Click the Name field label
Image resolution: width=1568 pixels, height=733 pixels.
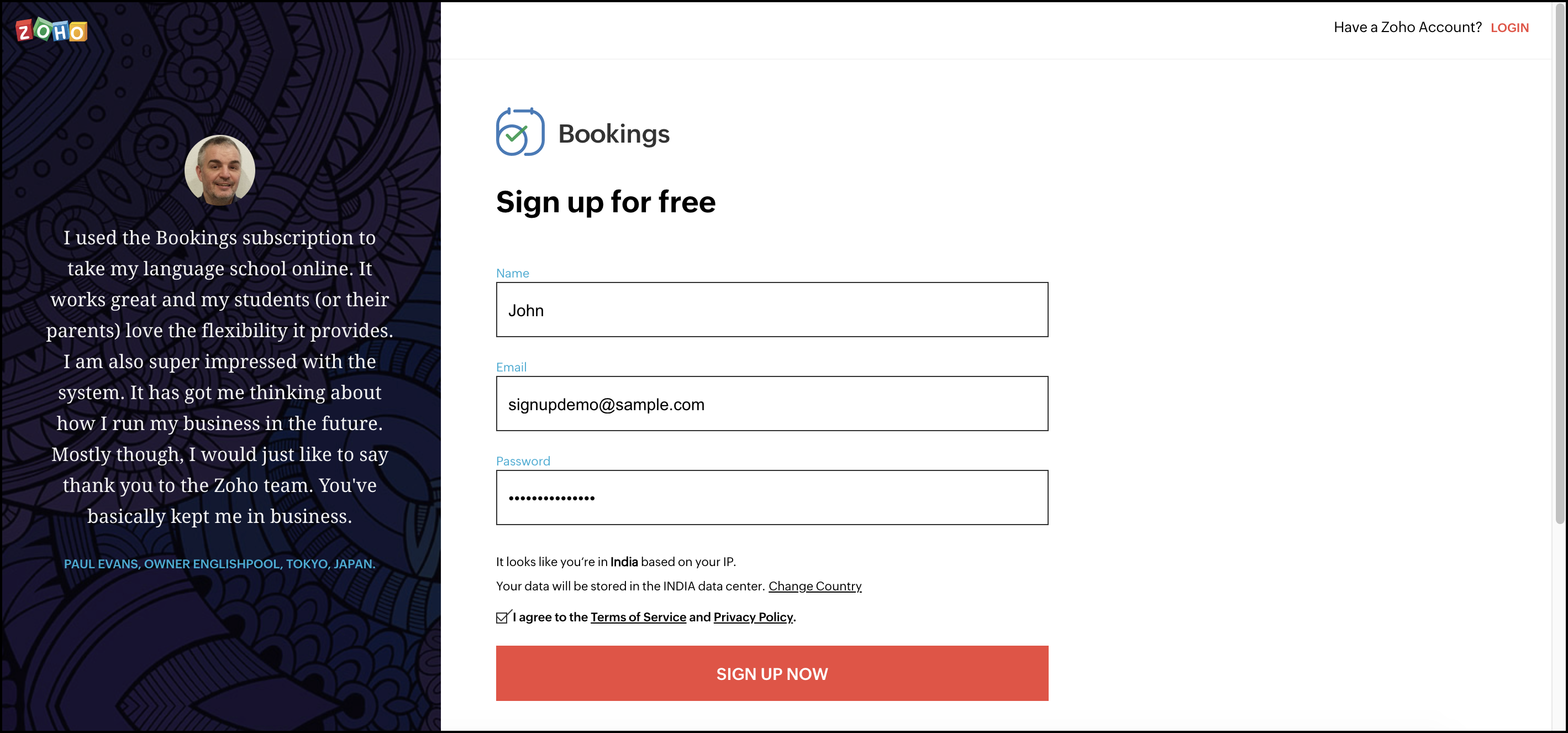pyautogui.click(x=512, y=273)
